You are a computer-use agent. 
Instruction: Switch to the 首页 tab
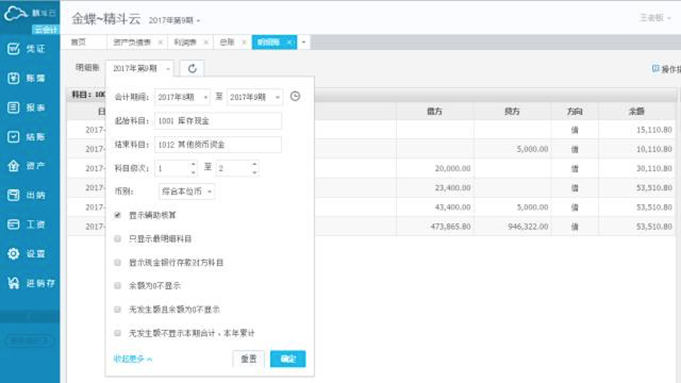[79, 42]
